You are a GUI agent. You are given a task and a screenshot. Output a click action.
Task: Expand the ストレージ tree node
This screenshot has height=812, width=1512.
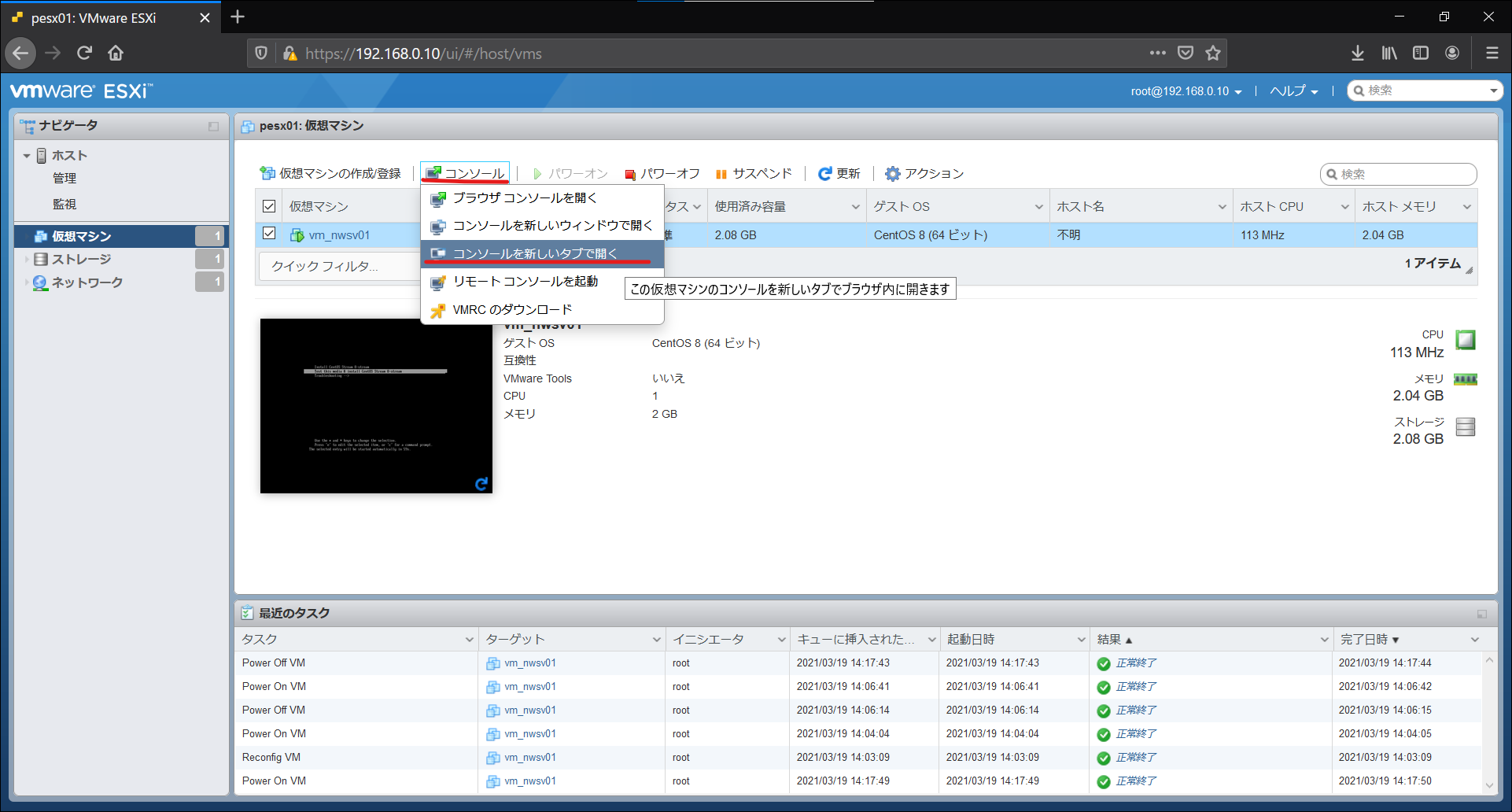coord(27,259)
